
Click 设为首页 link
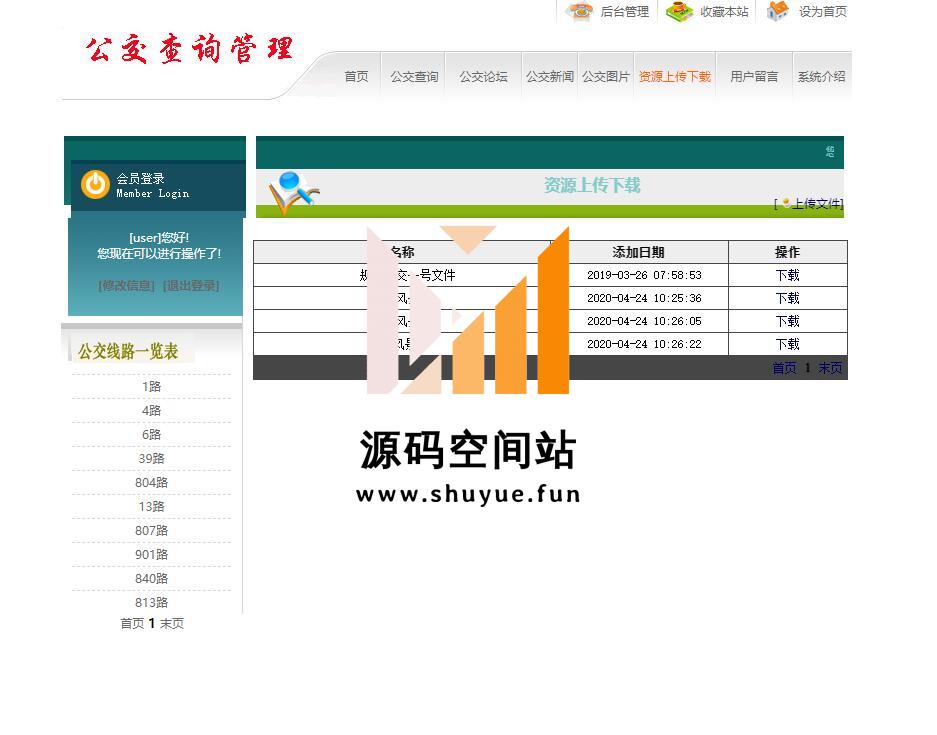coord(823,11)
